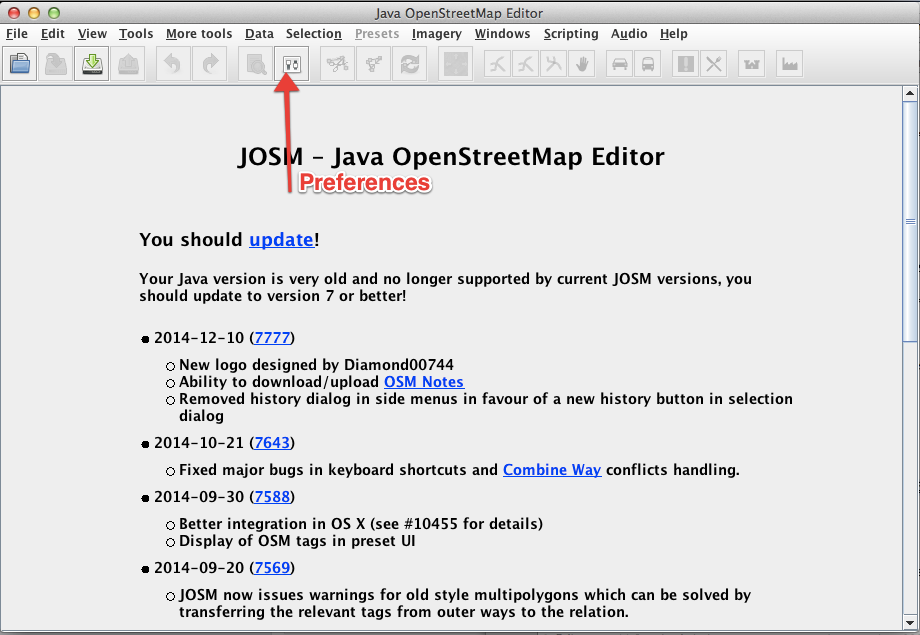The width and height of the screenshot is (920, 635).
Task: Click the exclamation mark preset icon
Action: click(x=685, y=63)
